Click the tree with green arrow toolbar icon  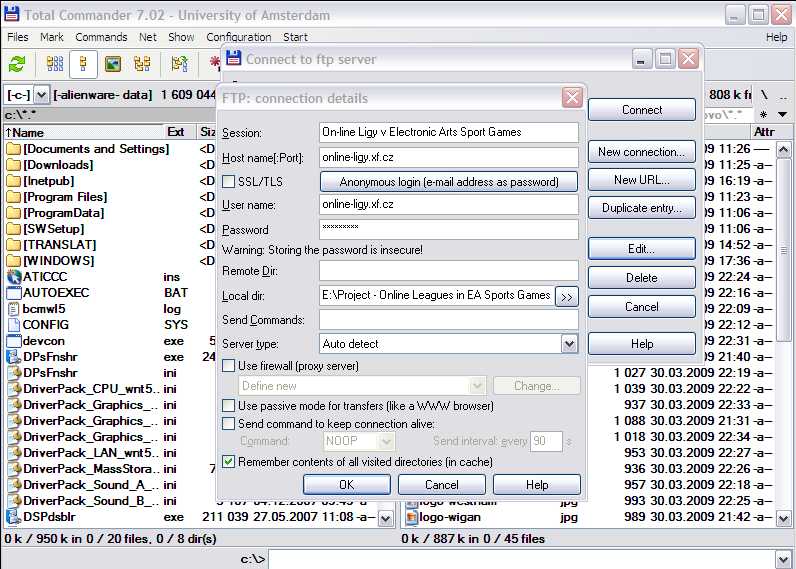[179, 64]
